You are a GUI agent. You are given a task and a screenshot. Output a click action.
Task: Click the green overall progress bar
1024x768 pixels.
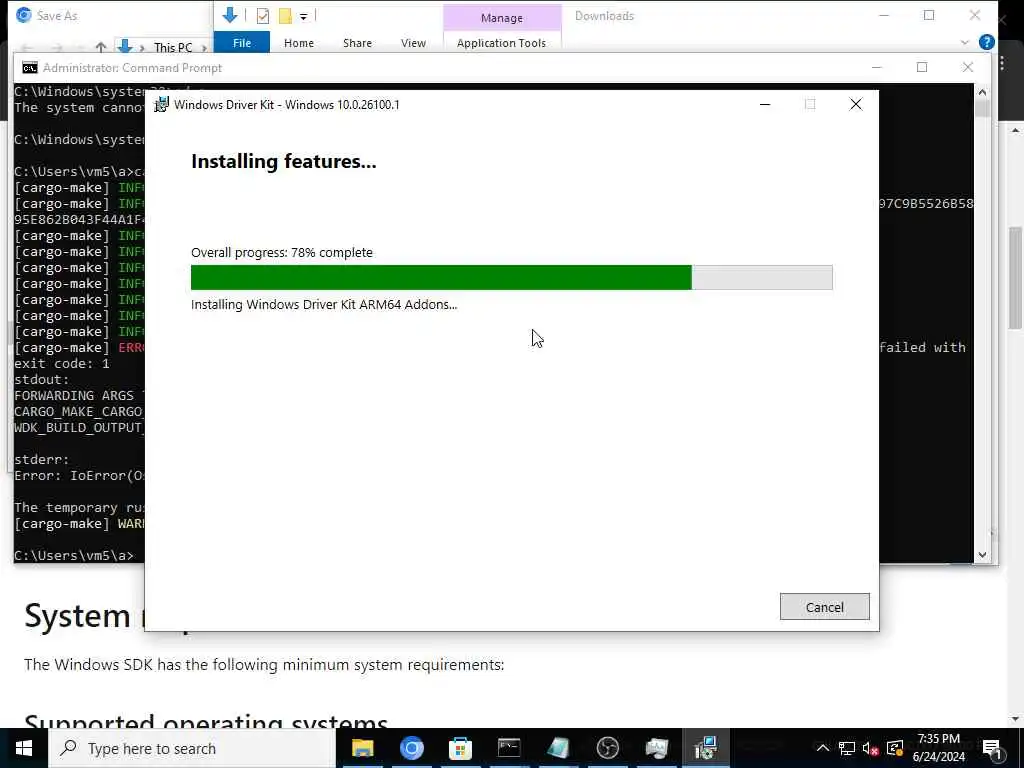coord(511,278)
